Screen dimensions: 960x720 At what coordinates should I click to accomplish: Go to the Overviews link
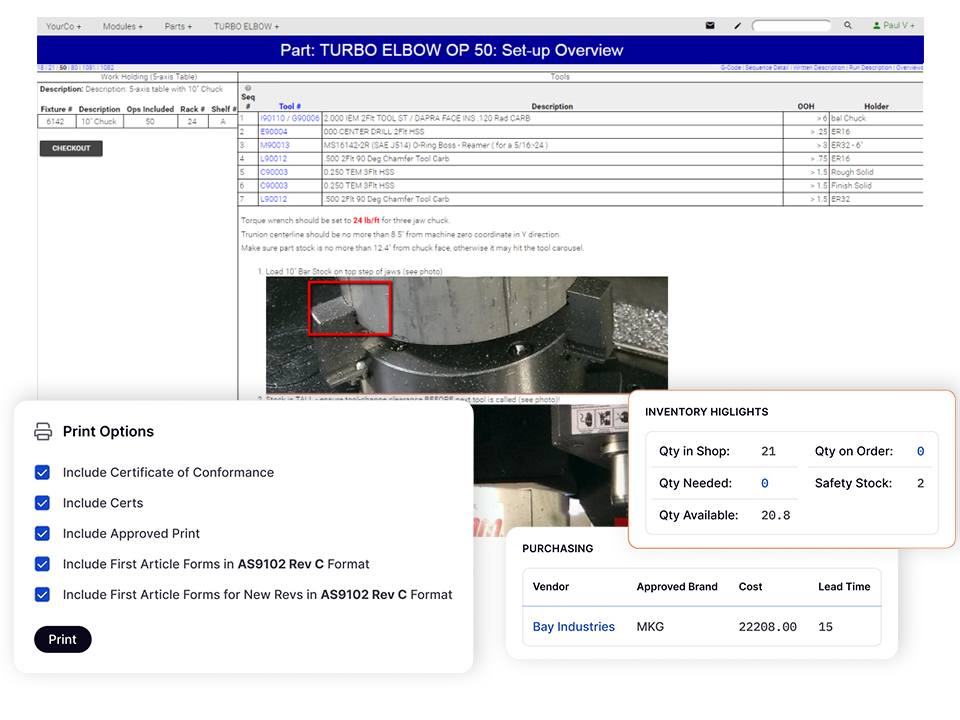click(x=909, y=67)
